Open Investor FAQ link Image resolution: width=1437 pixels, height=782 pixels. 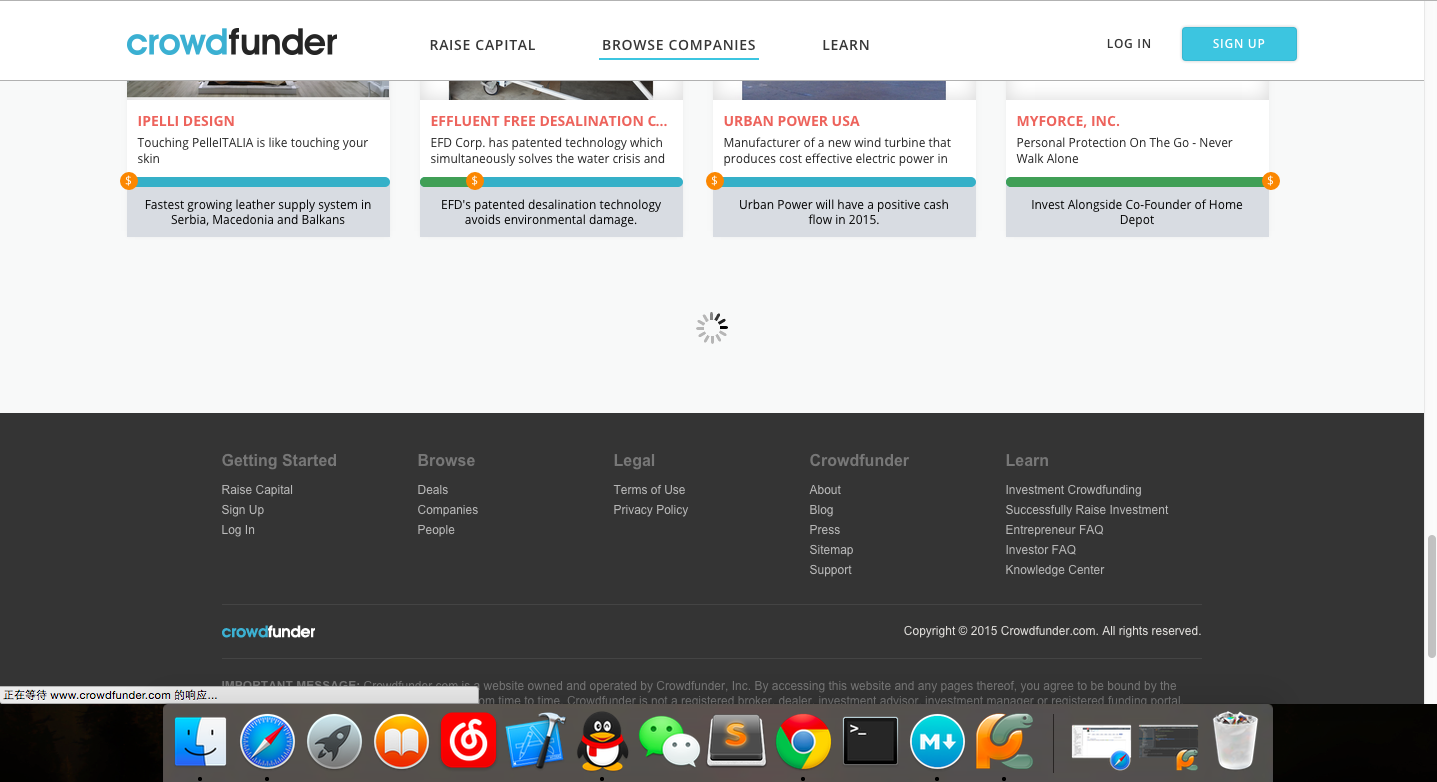(1040, 550)
